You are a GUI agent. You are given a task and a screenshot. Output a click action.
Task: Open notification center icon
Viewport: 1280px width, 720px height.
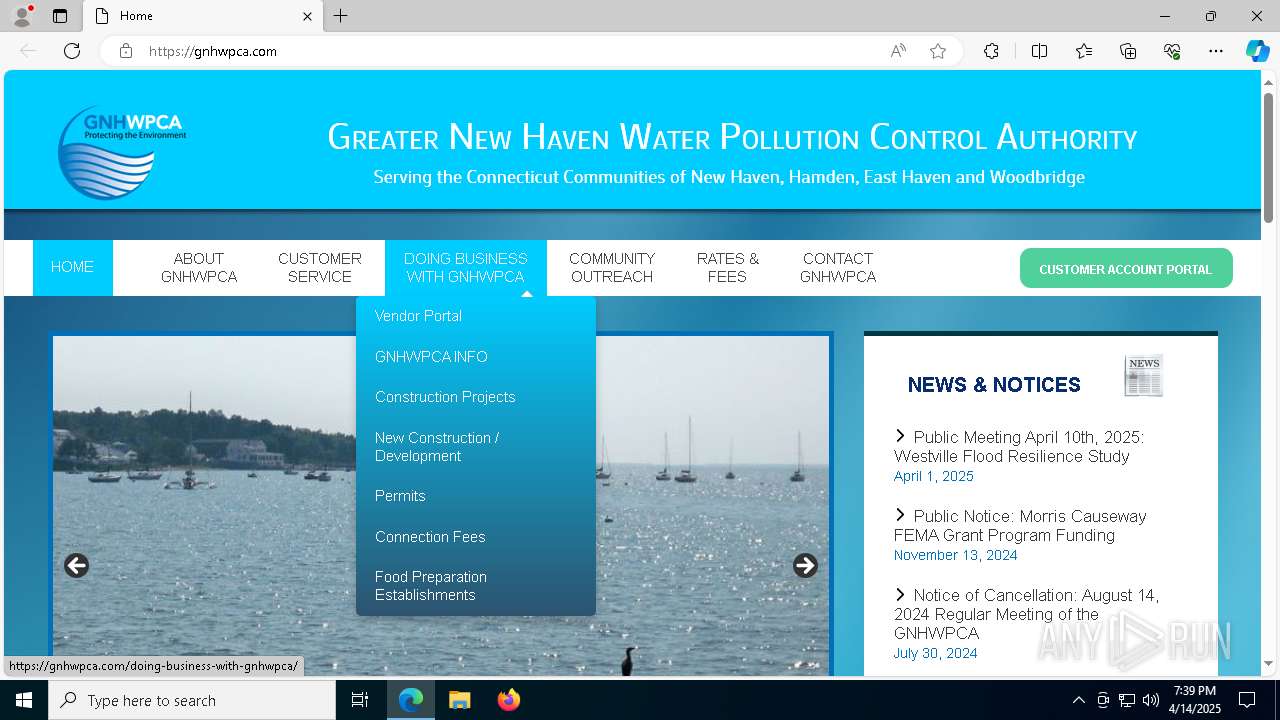(x=1247, y=700)
